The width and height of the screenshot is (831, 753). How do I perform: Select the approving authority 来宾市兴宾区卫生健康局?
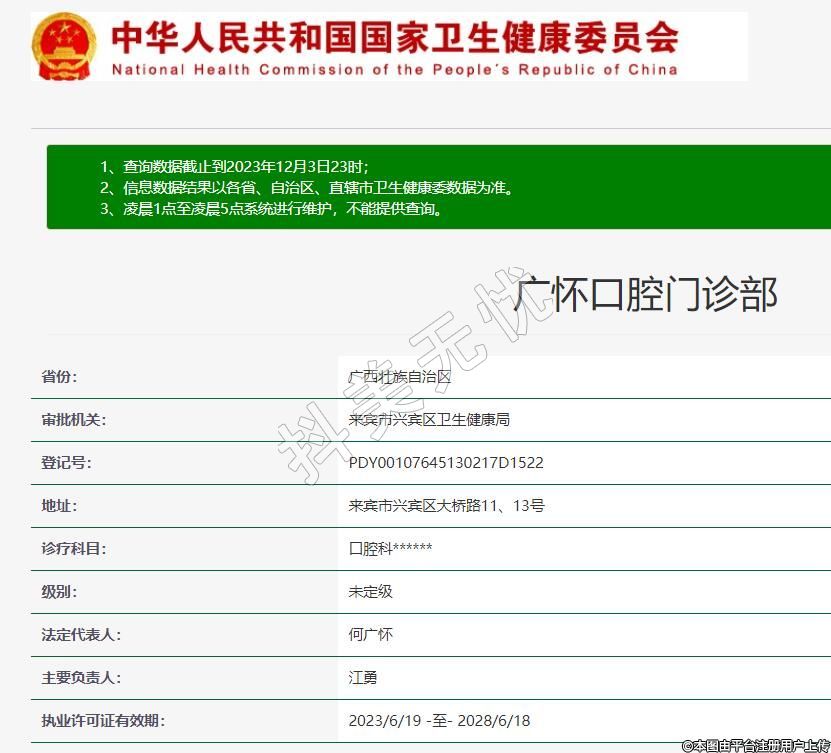[x=429, y=420]
